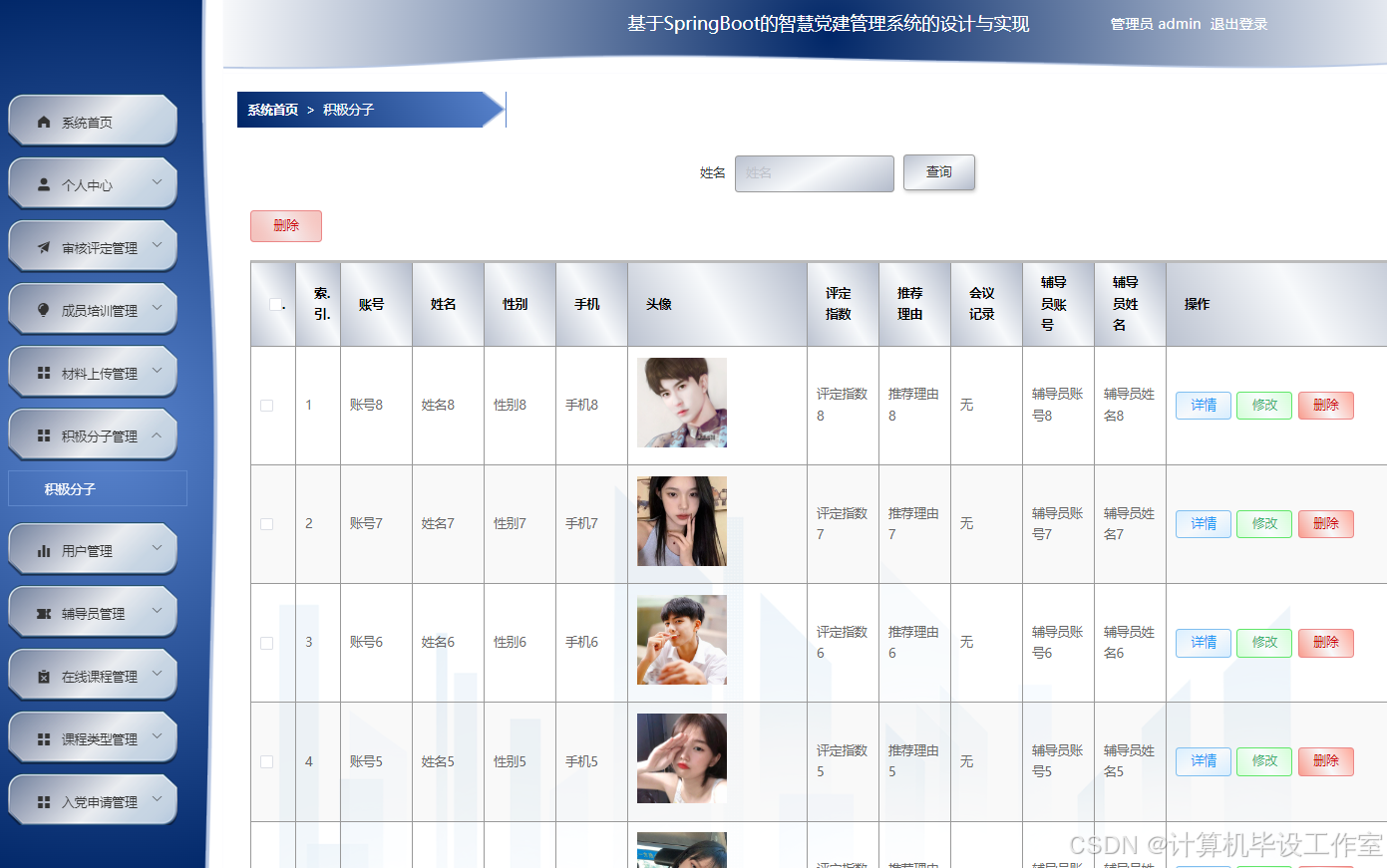Click the clipboard icon beside 在线课程管理
The image size is (1387, 868).
[x=44, y=677]
